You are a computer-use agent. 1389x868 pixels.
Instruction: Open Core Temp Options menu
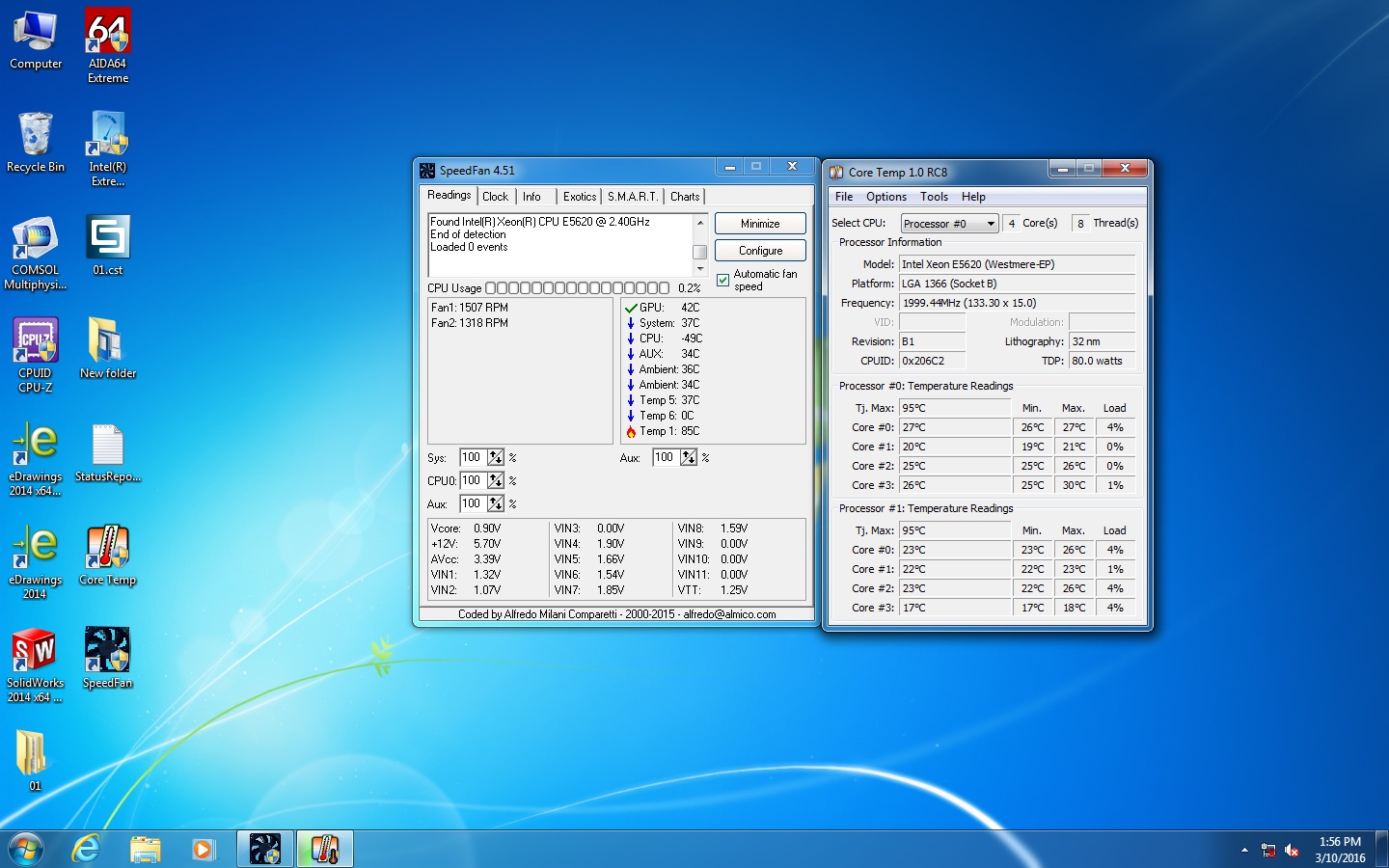pyautogui.click(x=886, y=197)
